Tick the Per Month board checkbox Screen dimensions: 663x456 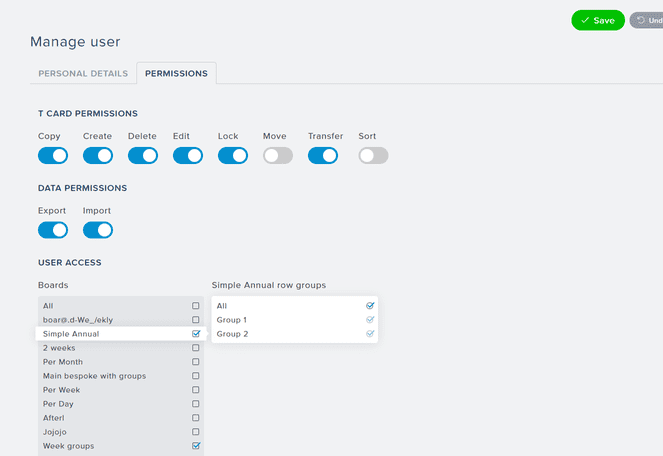[x=195, y=362]
